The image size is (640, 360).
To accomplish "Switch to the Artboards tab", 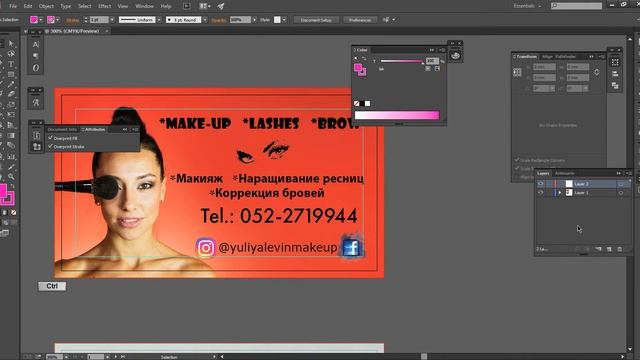I will click(x=564, y=173).
